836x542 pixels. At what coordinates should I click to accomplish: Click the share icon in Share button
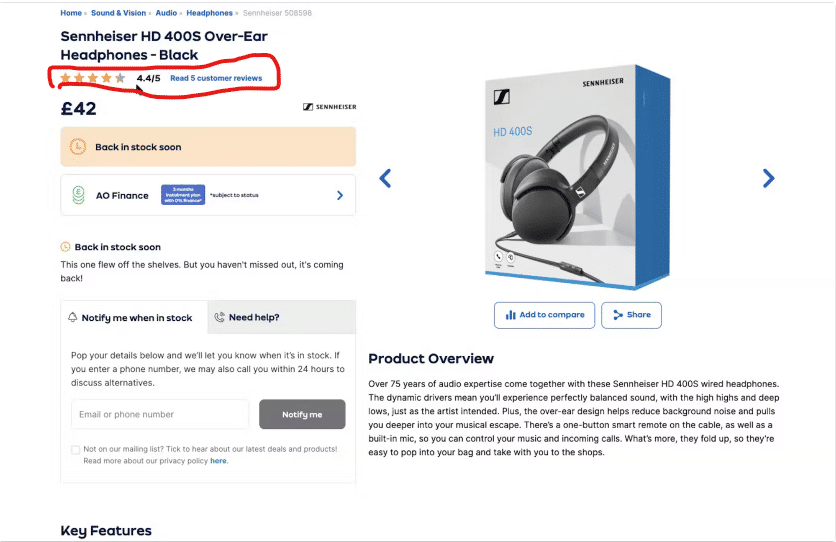pos(618,315)
